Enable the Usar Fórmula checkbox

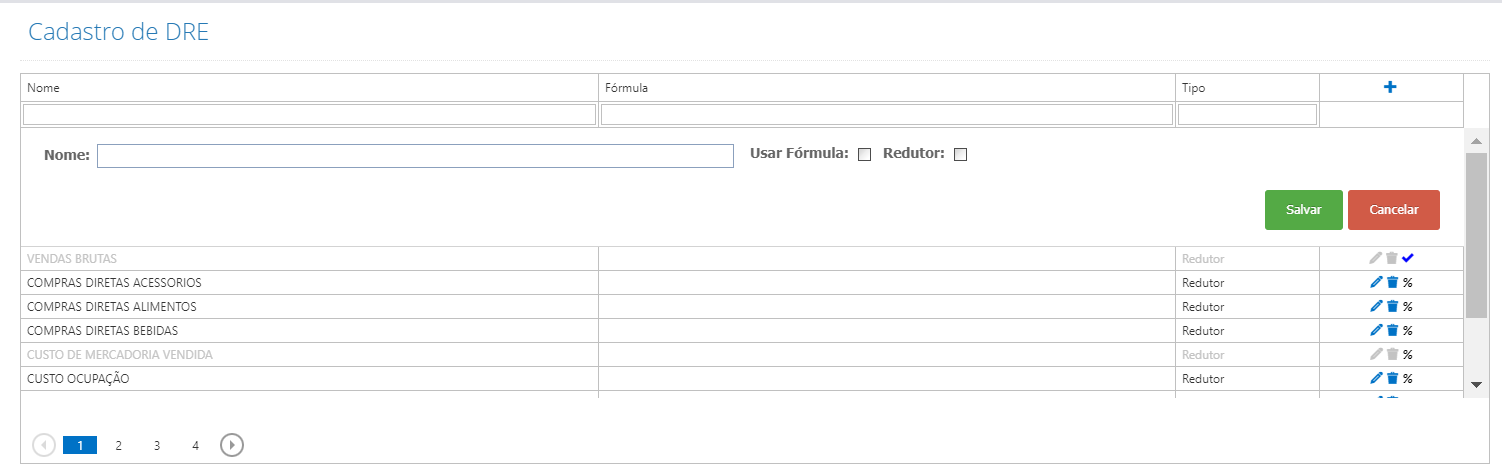coord(865,155)
